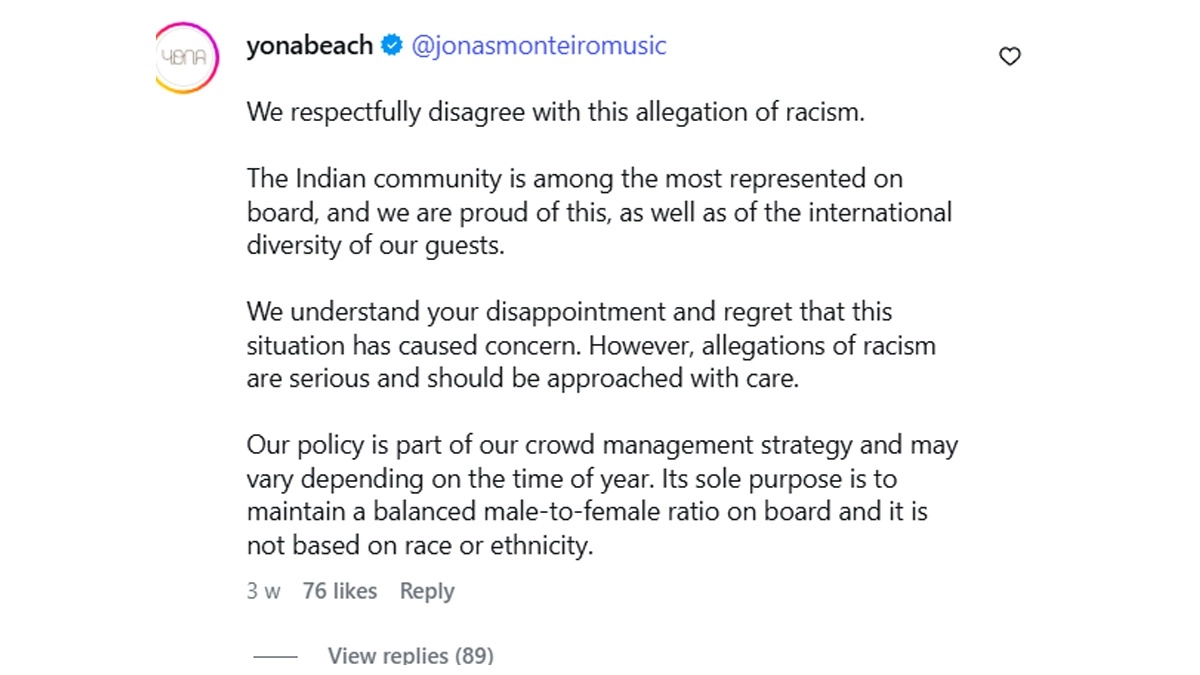Click the line "diversity of our guests."
Viewport: 1200px width, 675px height.
(x=376, y=246)
